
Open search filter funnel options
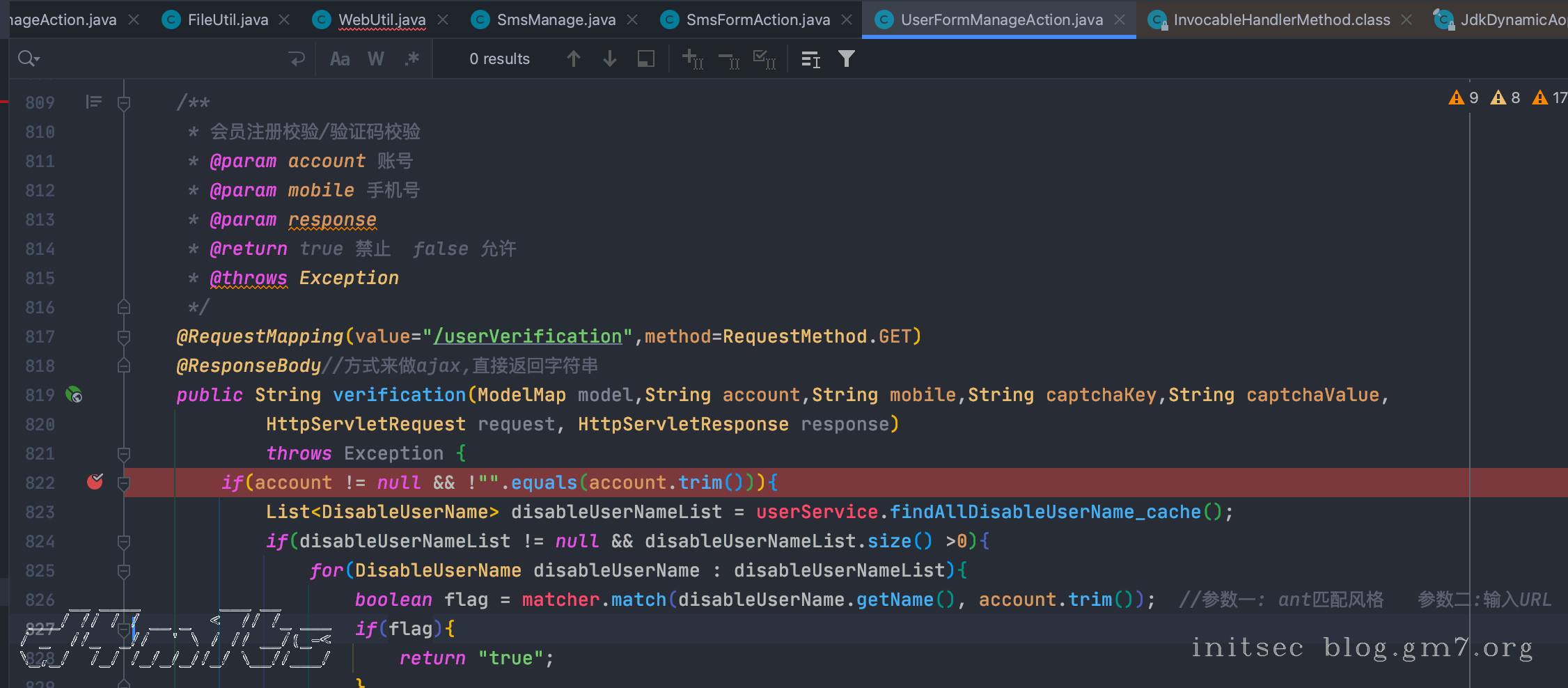pyautogui.click(x=846, y=59)
